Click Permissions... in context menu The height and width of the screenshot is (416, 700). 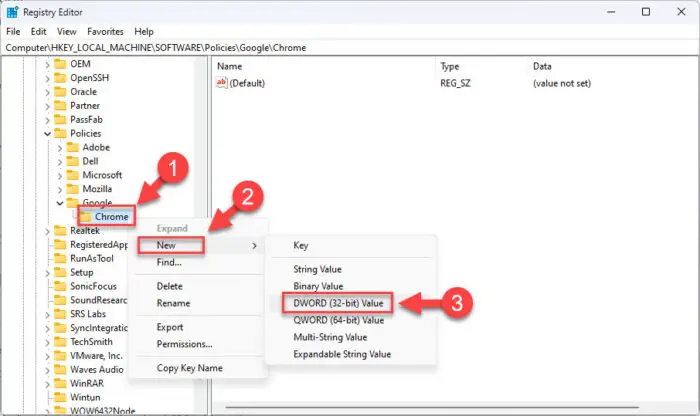tap(184, 344)
